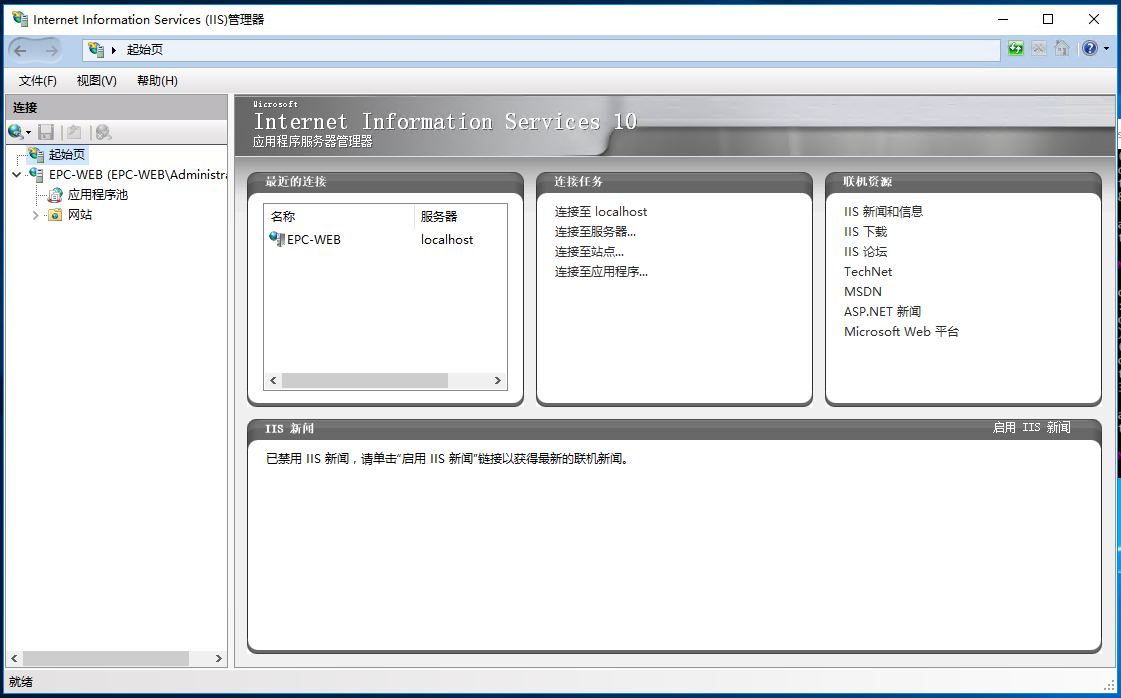This screenshot has width=1121, height=698.
Task: Click right arrow of connections pane scrollbar
Action: tap(219, 658)
